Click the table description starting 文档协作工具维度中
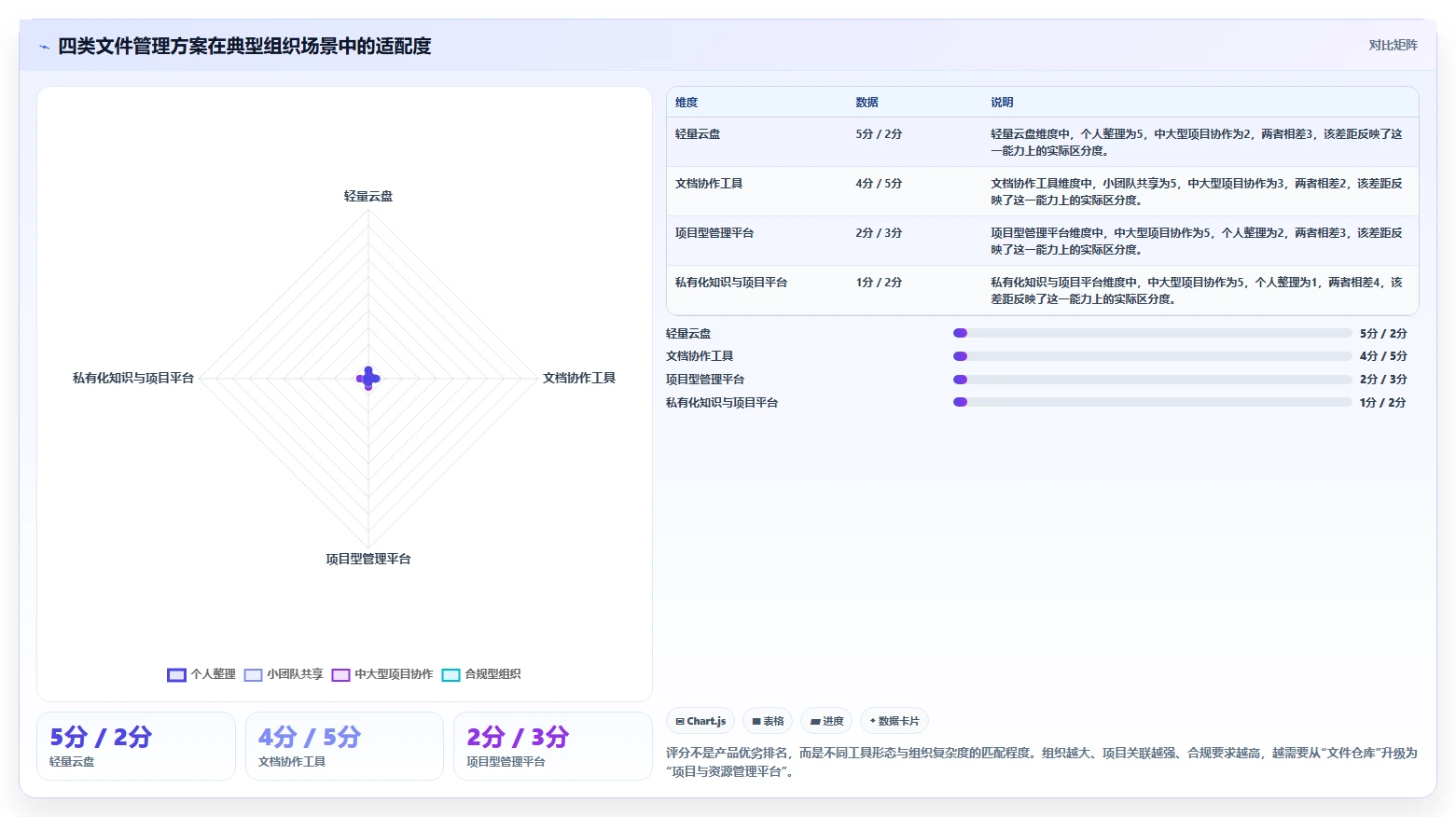 pyautogui.click(x=1197, y=192)
